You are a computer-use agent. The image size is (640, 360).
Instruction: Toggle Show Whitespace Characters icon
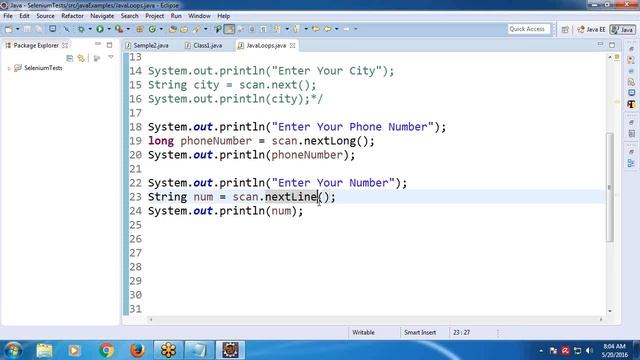tap(264, 29)
